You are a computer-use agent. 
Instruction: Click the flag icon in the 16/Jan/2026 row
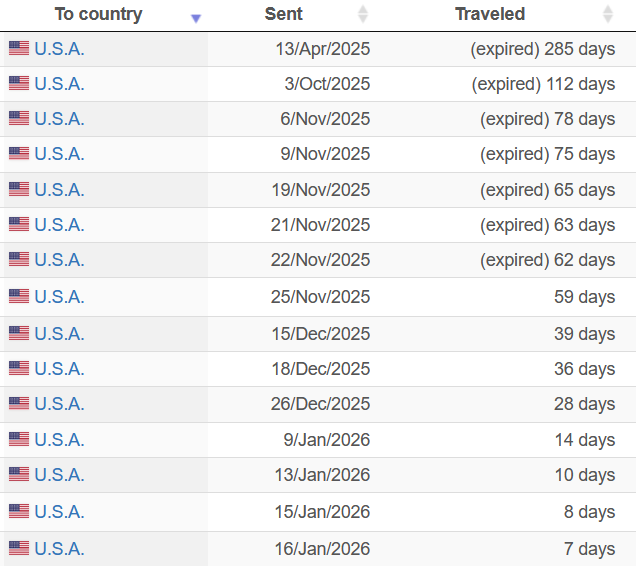[19, 548]
